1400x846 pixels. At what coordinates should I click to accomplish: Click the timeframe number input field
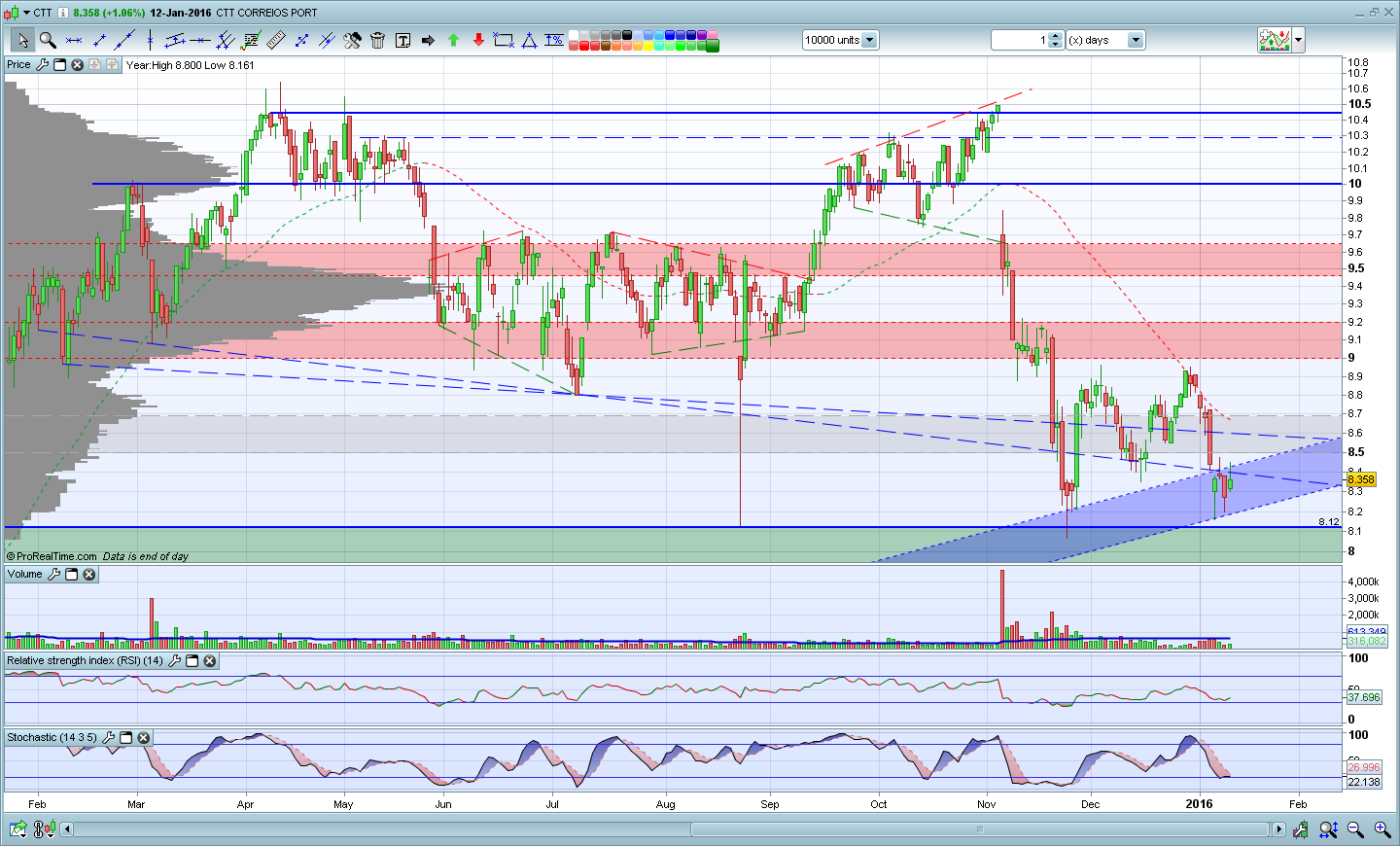click(x=1020, y=40)
